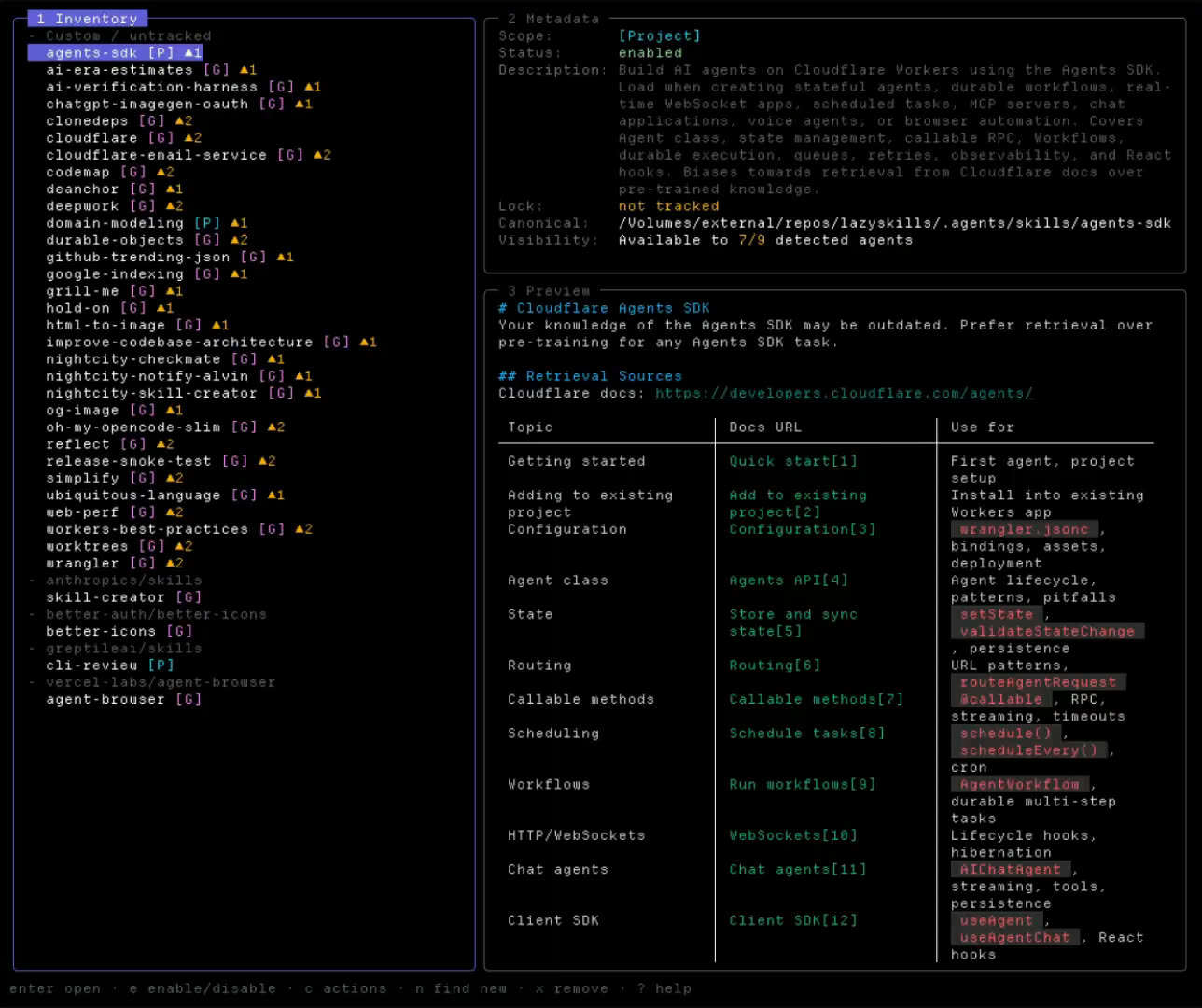Screen dimensions: 1202x1008
Task: Select clonedeps in the inventory list
Action: (x=119, y=121)
